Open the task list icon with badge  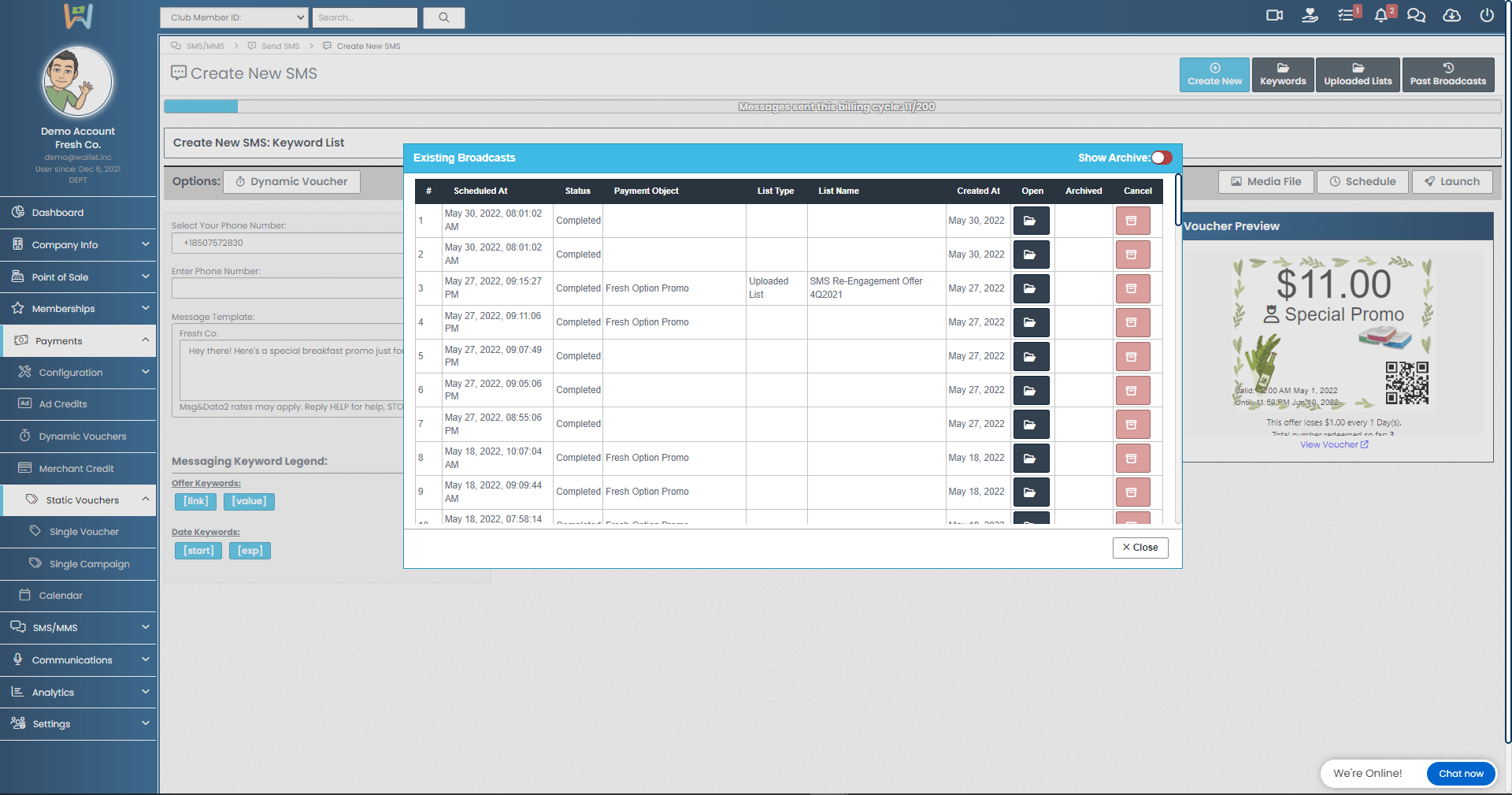(x=1346, y=16)
